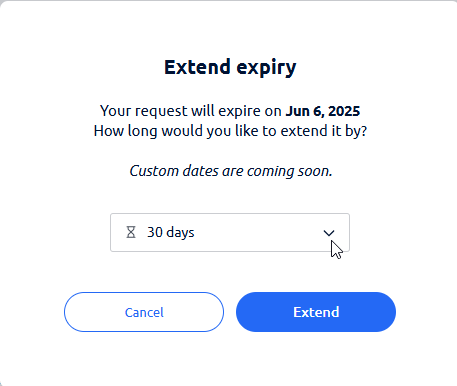Click the hourglass symbol beside 30 days
Viewport: 457px width, 386px height.
(x=131, y=232)
